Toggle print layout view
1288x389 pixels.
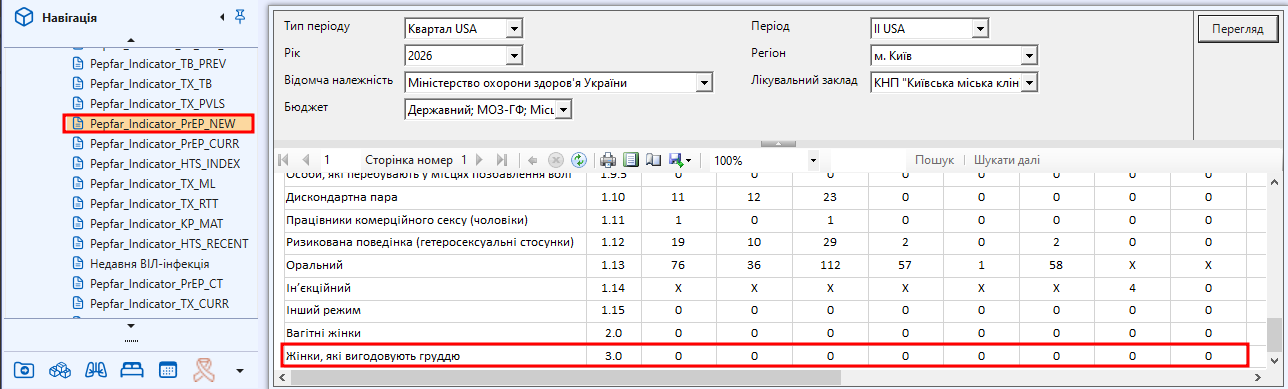630,160
